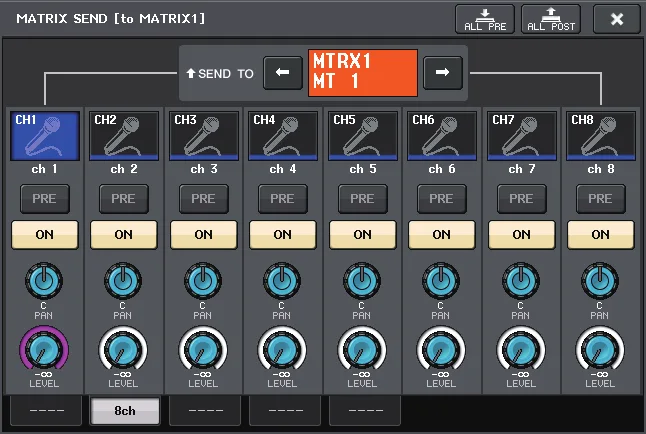Select the LEVEL knob of ch 7
This screenshot has width=646, height=434.
tap(521, 348)
